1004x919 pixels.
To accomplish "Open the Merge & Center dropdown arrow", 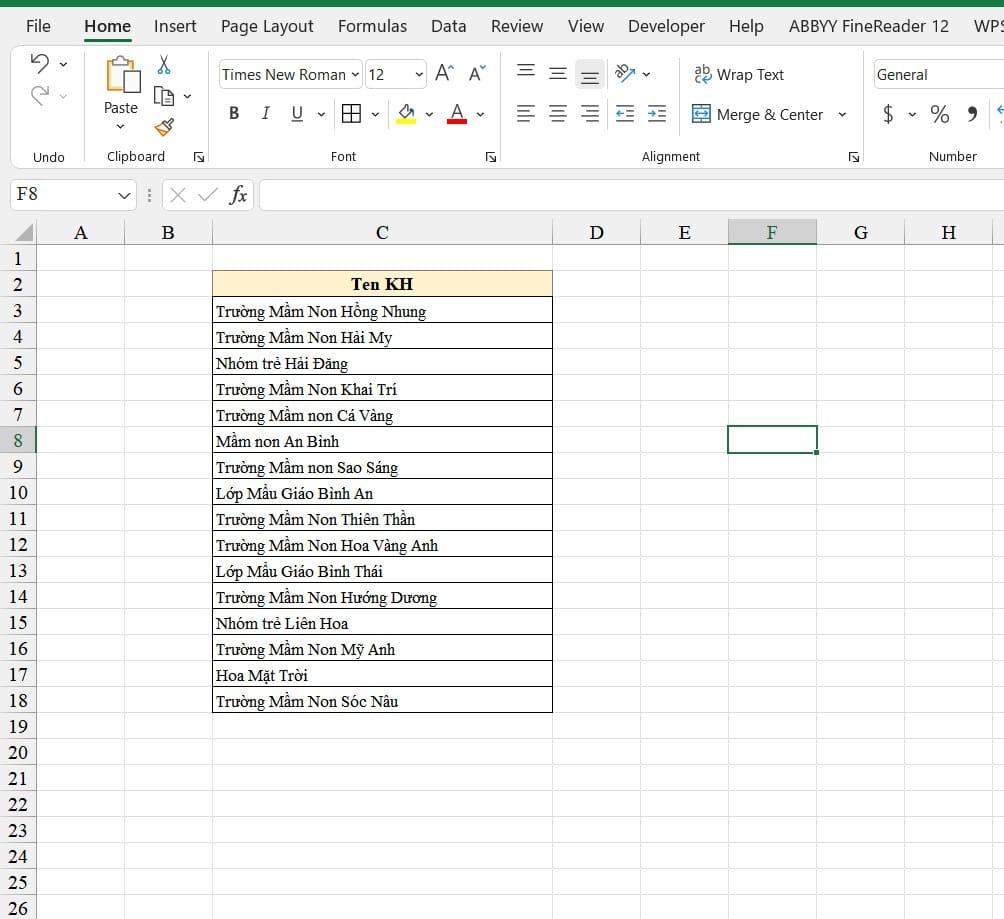I will click(x=842, y=114).
